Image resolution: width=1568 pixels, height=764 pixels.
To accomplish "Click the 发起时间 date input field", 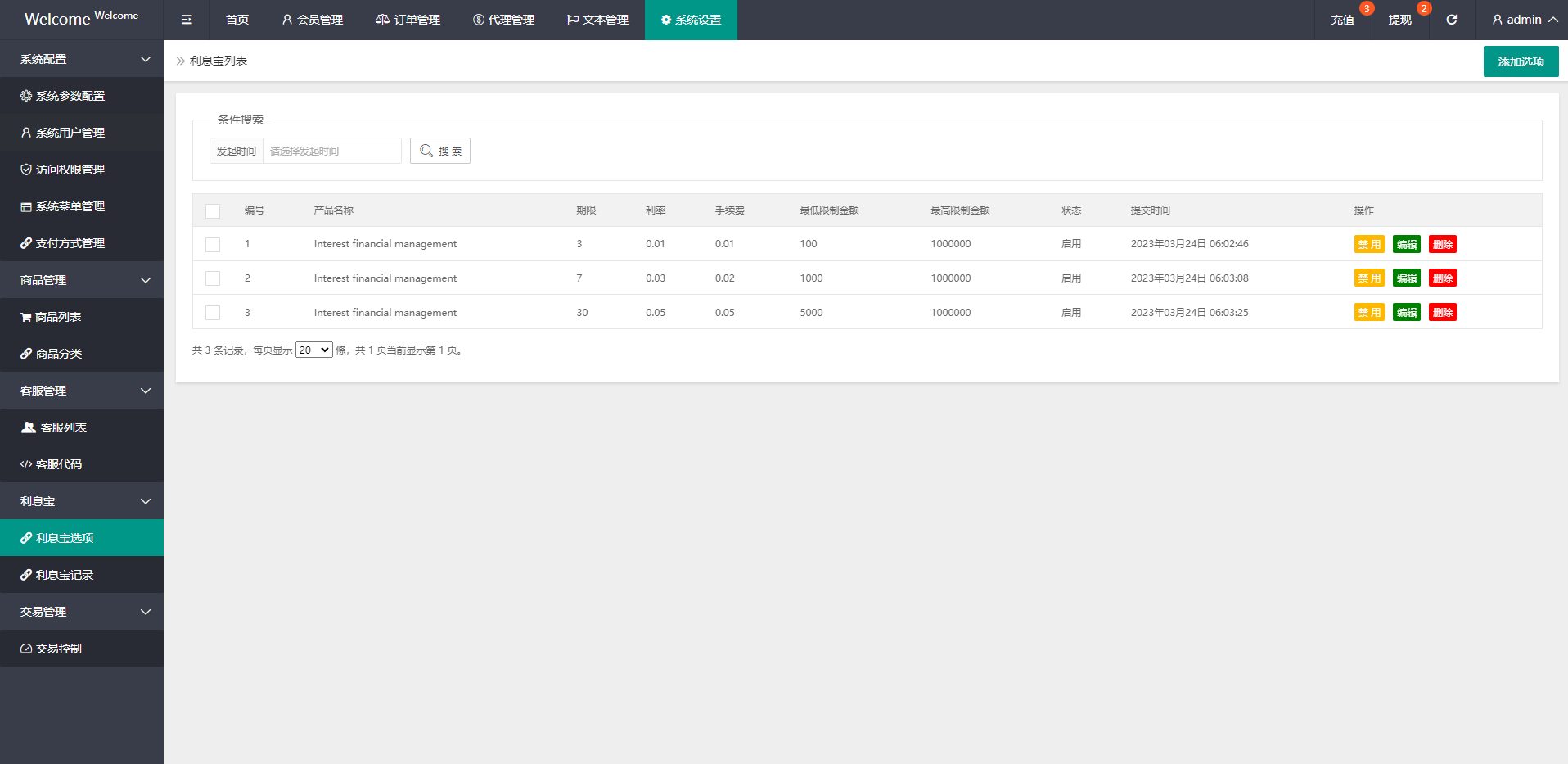I will (331, 151).
